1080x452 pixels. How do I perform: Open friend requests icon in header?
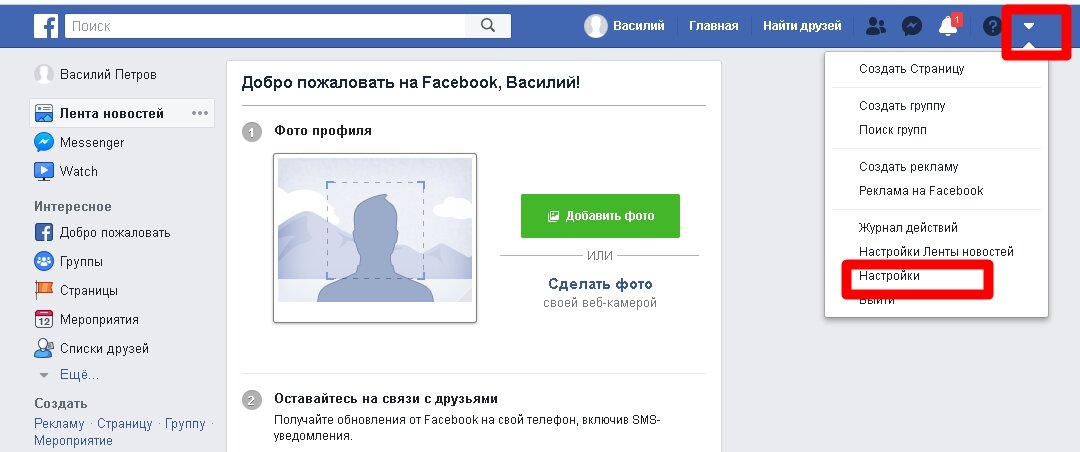point(875,26)
